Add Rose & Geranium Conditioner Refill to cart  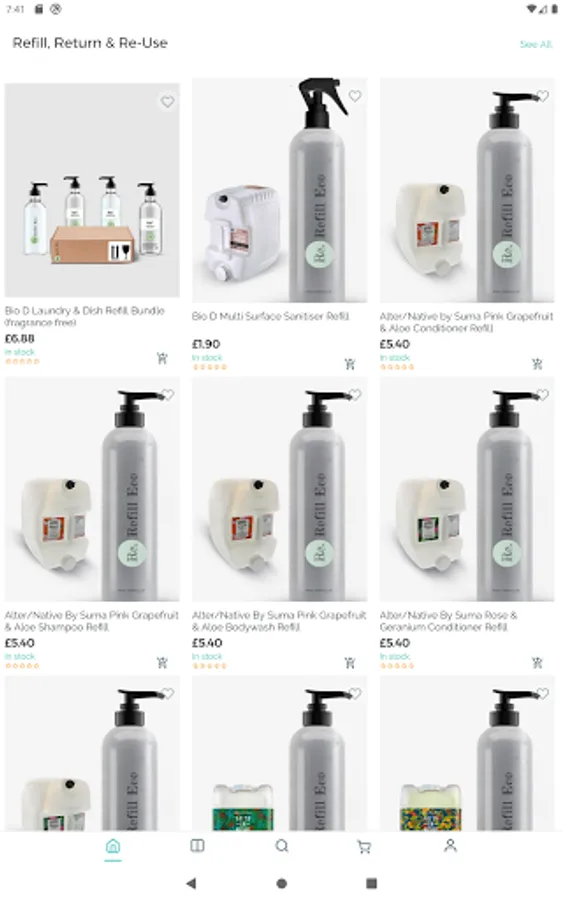[537, 662]
